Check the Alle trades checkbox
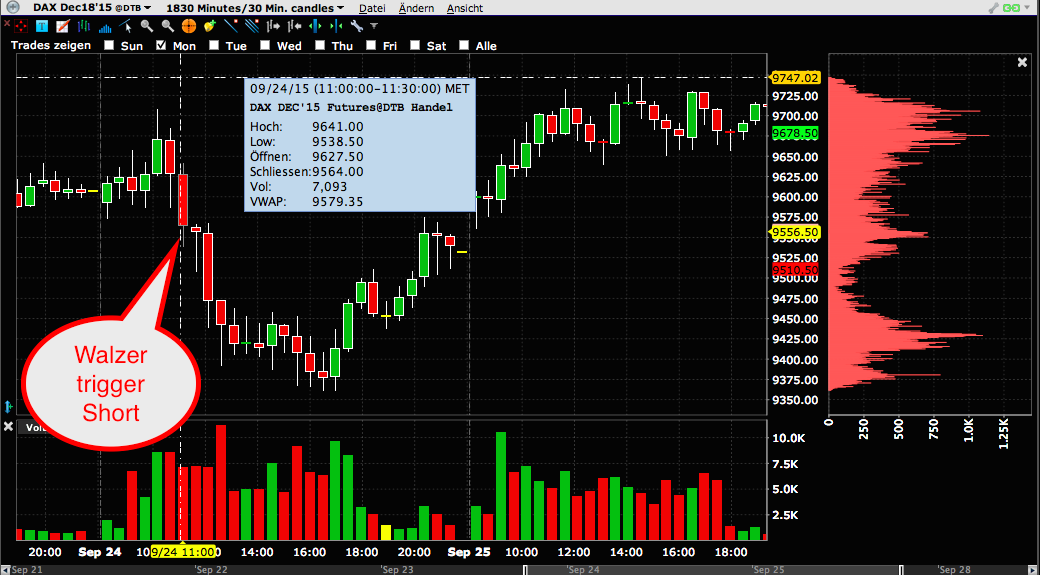Screen dimensions: 1040x575 coord(464,45)
